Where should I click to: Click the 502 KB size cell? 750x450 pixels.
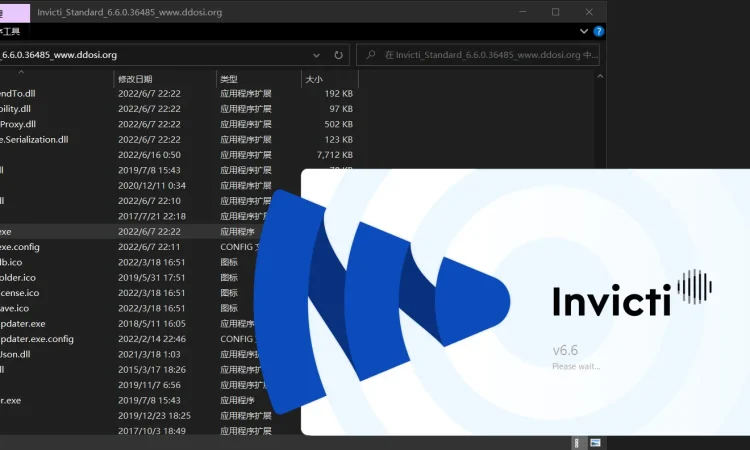coord(339,124)
